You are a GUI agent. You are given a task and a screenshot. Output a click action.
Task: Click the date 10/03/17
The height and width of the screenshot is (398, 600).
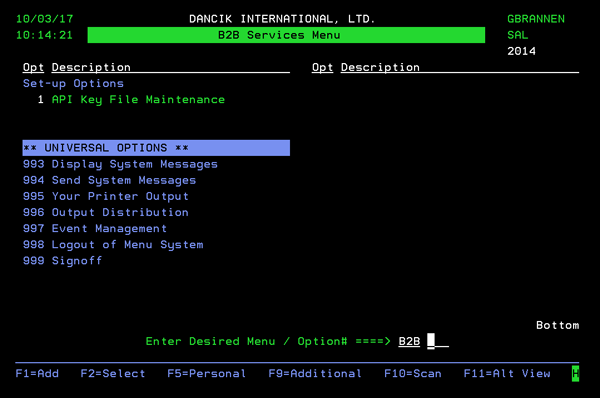click(44, 19)
